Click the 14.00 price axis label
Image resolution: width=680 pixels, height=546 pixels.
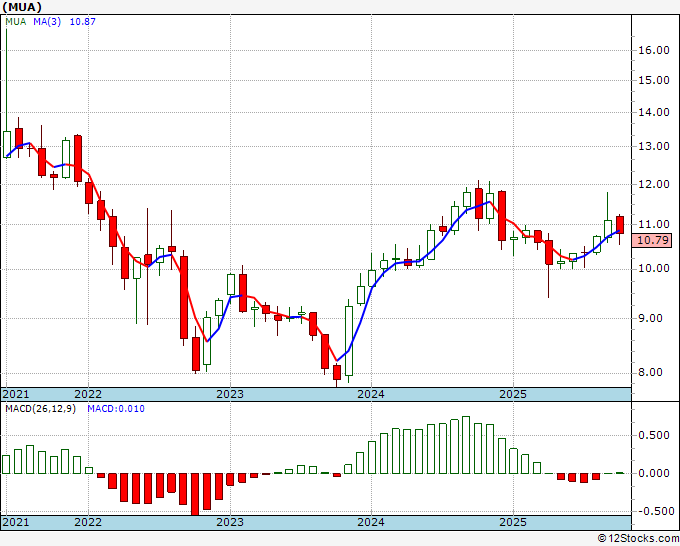(x=654, y=112)
